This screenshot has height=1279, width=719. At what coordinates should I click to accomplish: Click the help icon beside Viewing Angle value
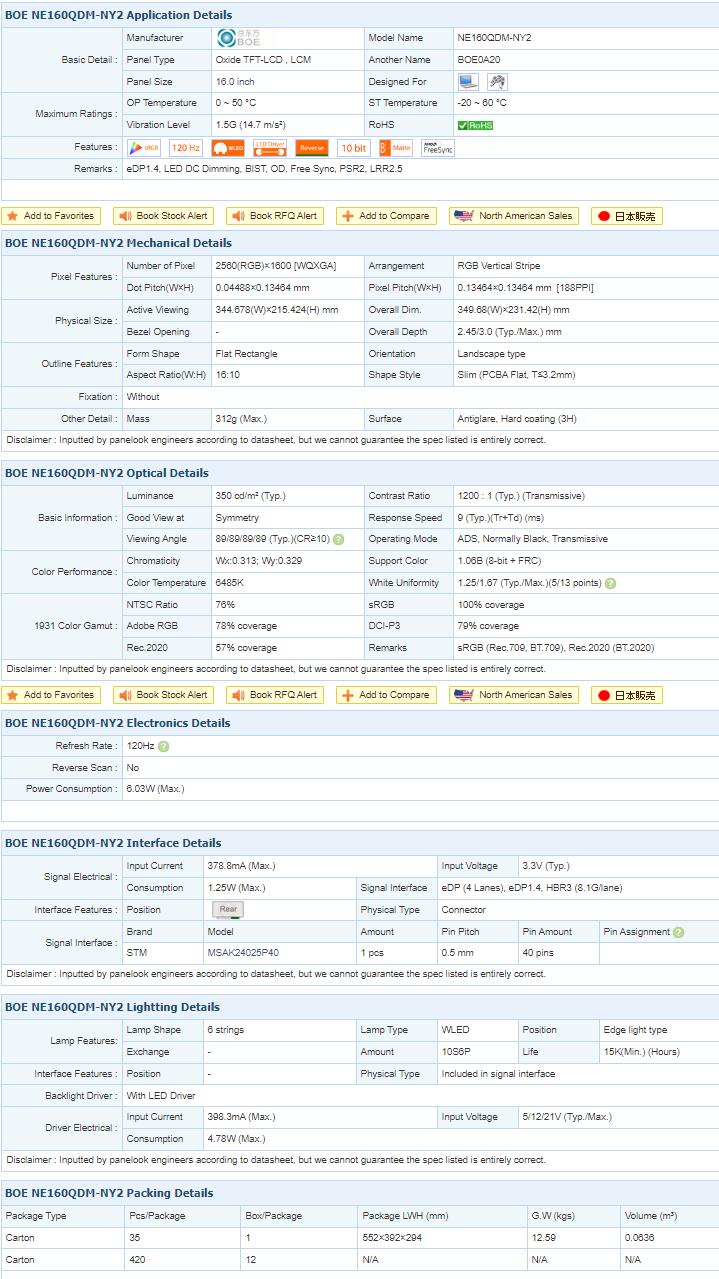point(338,540)
